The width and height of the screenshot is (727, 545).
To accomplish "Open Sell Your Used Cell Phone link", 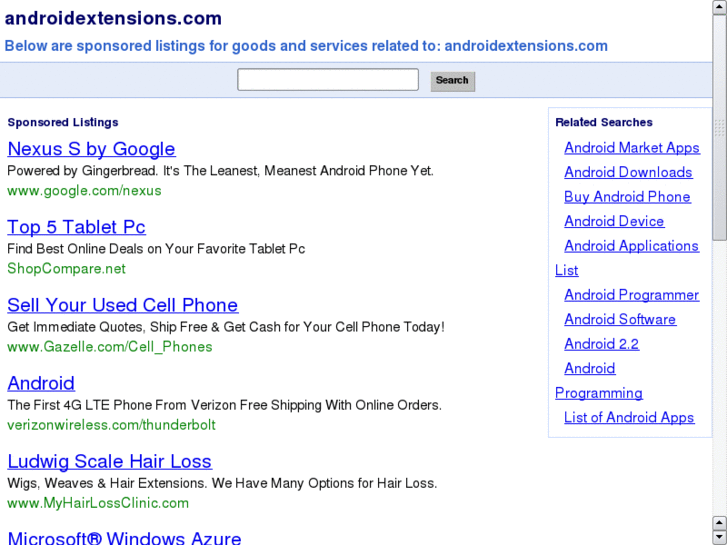I will [x=122, y=305].
